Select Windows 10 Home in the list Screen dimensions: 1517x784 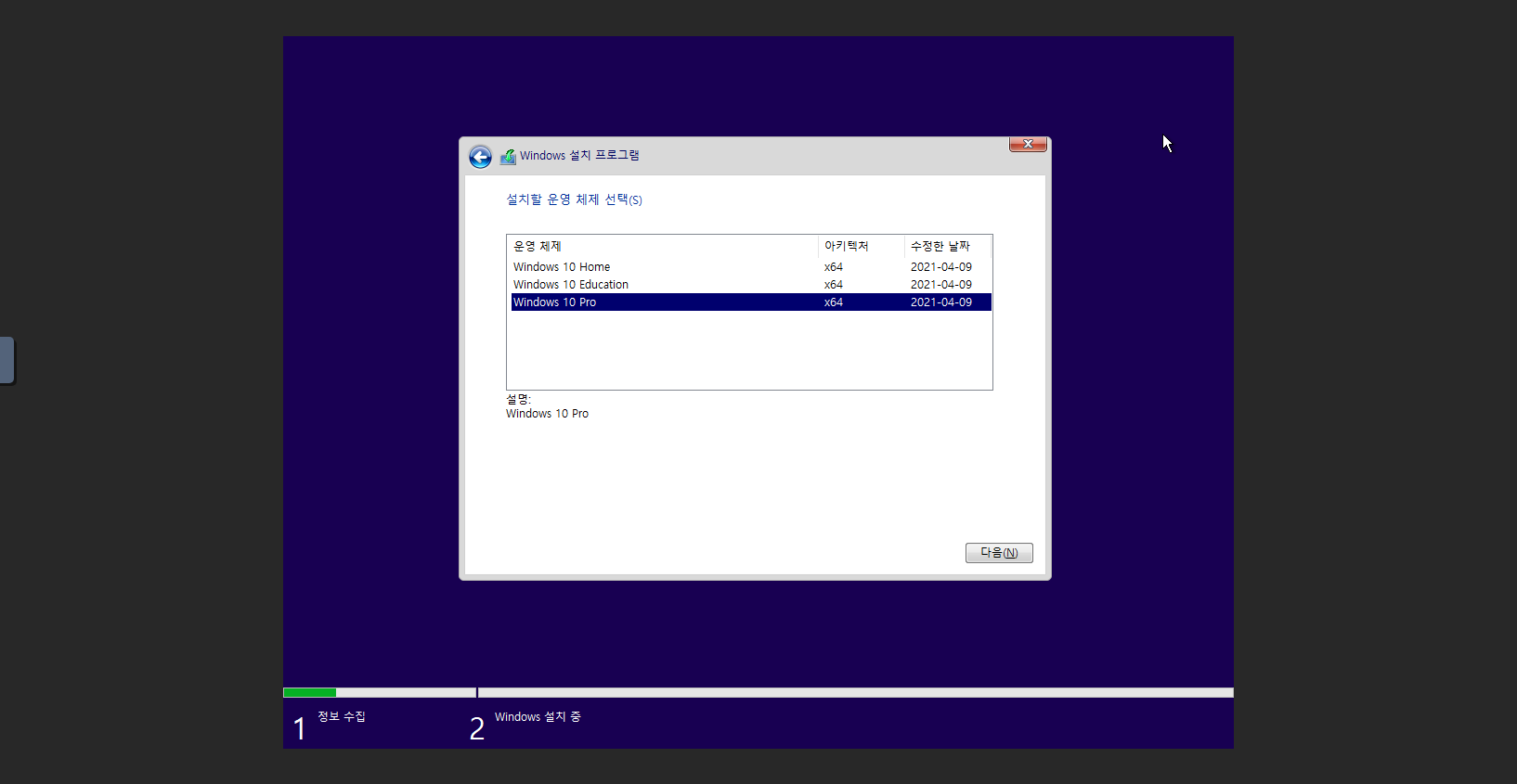pos(751,267)
